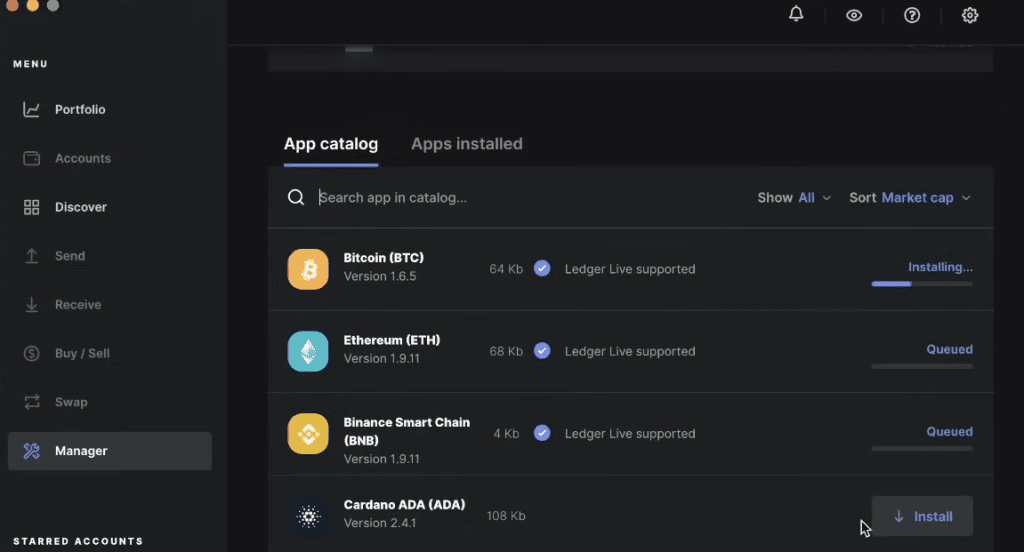The height and width of the screenshot is (552, 1024).
Task: Click the Bitcoin installing progress bar
Action: click(x=921, y=284)
